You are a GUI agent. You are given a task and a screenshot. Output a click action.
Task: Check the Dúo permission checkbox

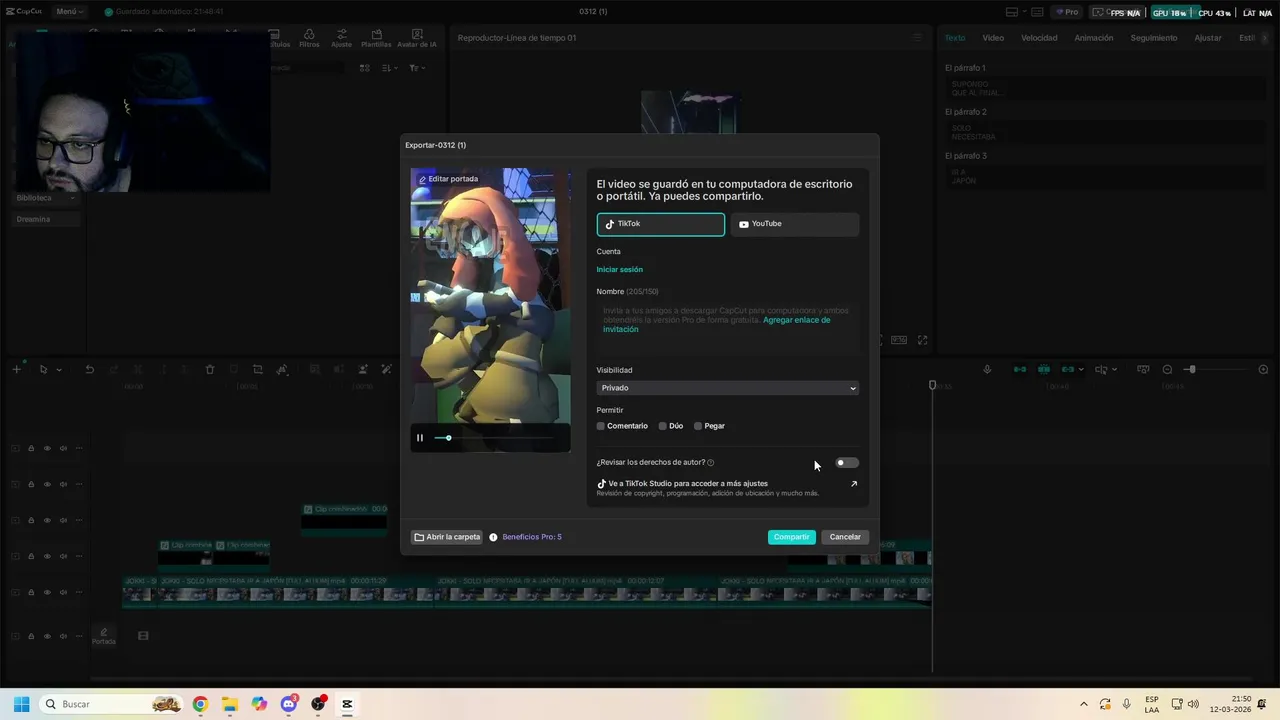coord(662,426)
